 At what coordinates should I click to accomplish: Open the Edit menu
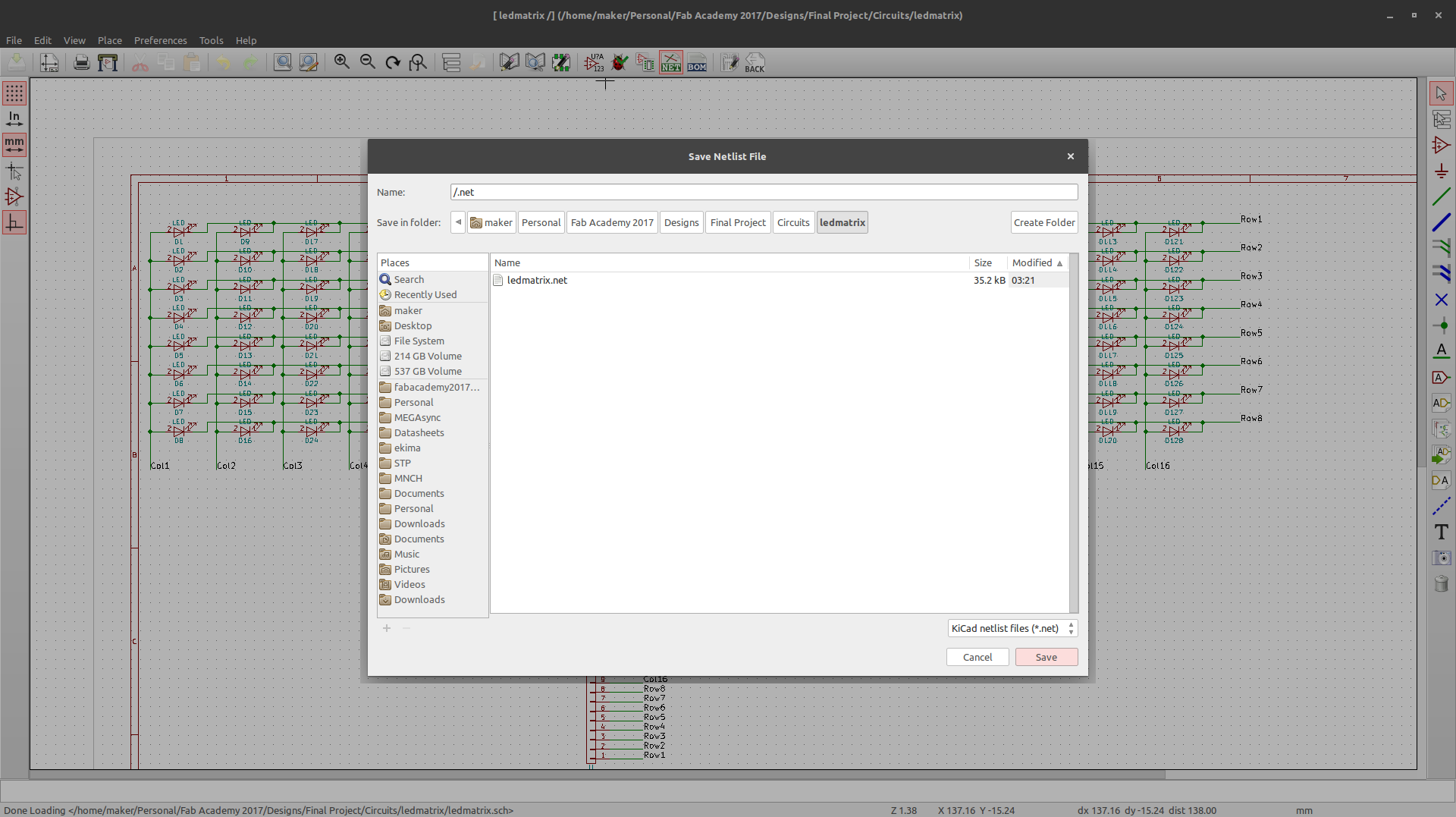click(42, 40)
